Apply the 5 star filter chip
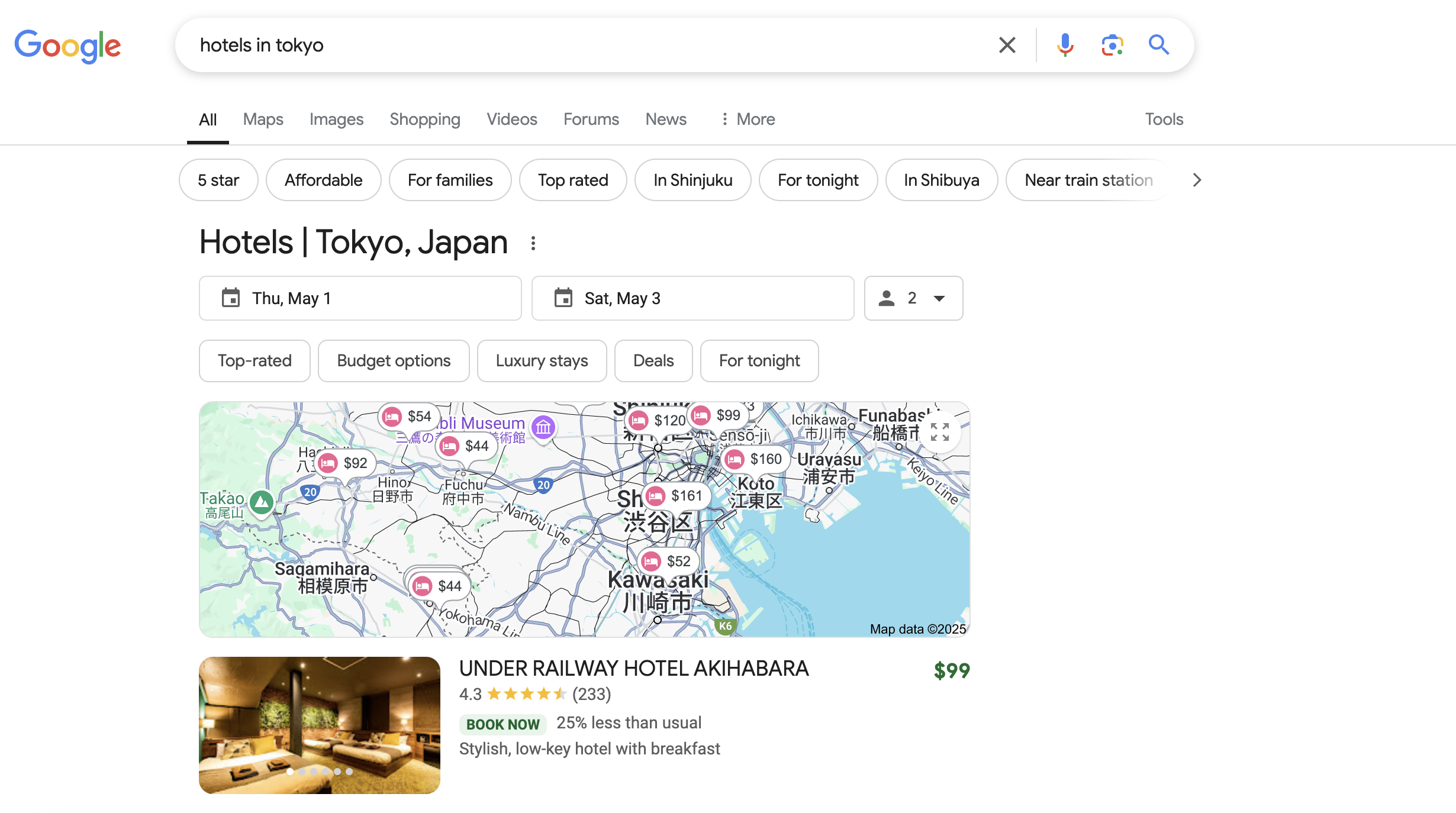Image resolution: width=1456 pixels, height=813 pixels. 218,180
